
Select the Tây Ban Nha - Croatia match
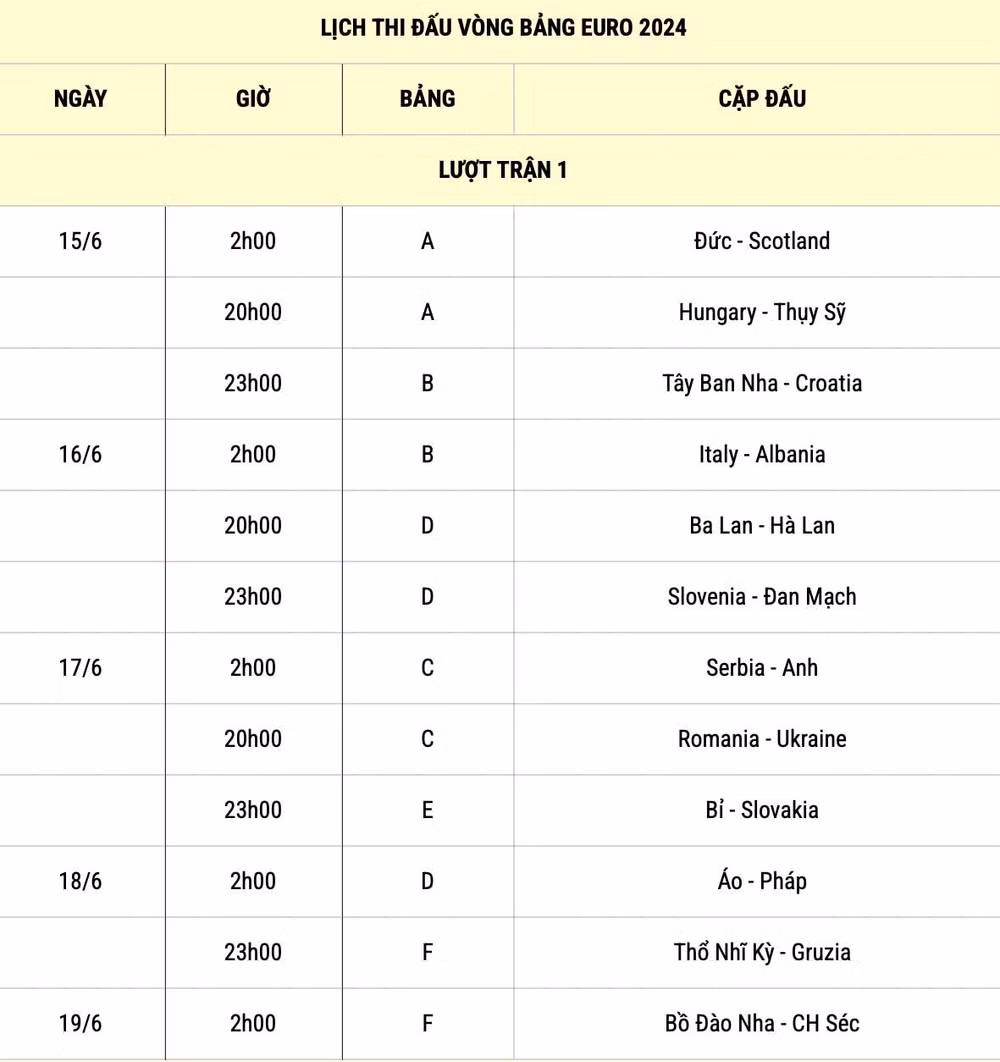point(762,383)
